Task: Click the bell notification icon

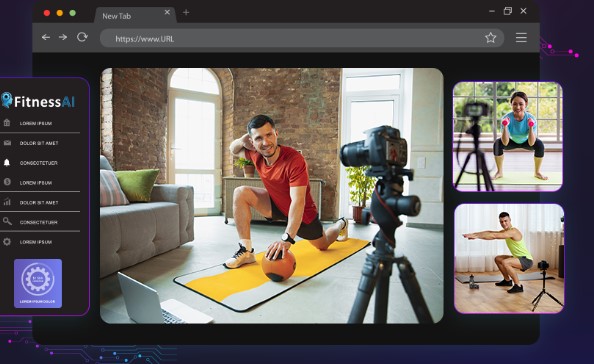Action: tap(6, 162)
